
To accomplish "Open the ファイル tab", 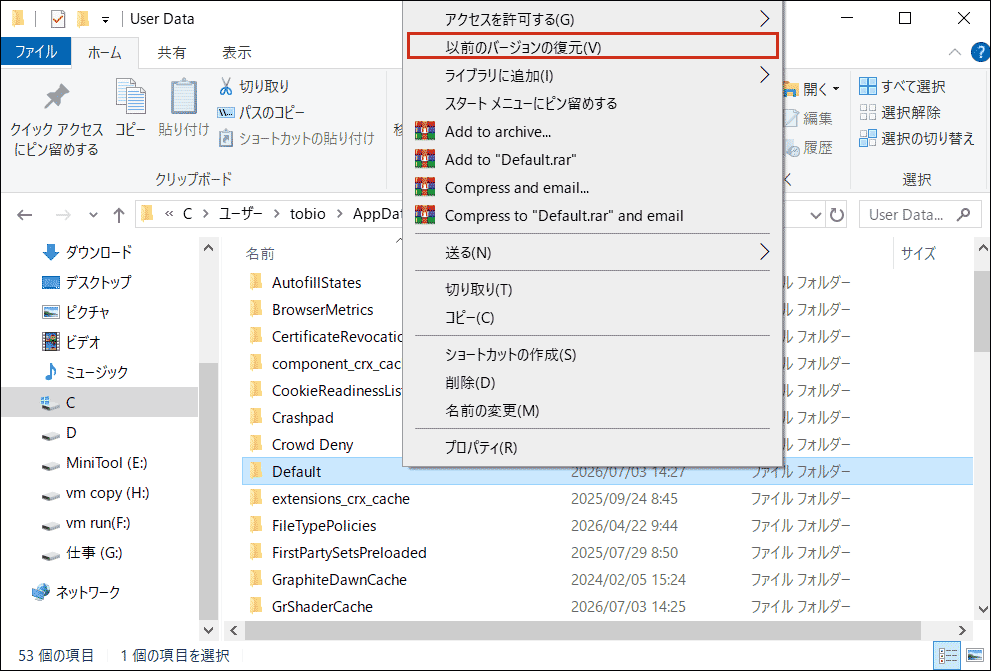I will tap(36, 52).
